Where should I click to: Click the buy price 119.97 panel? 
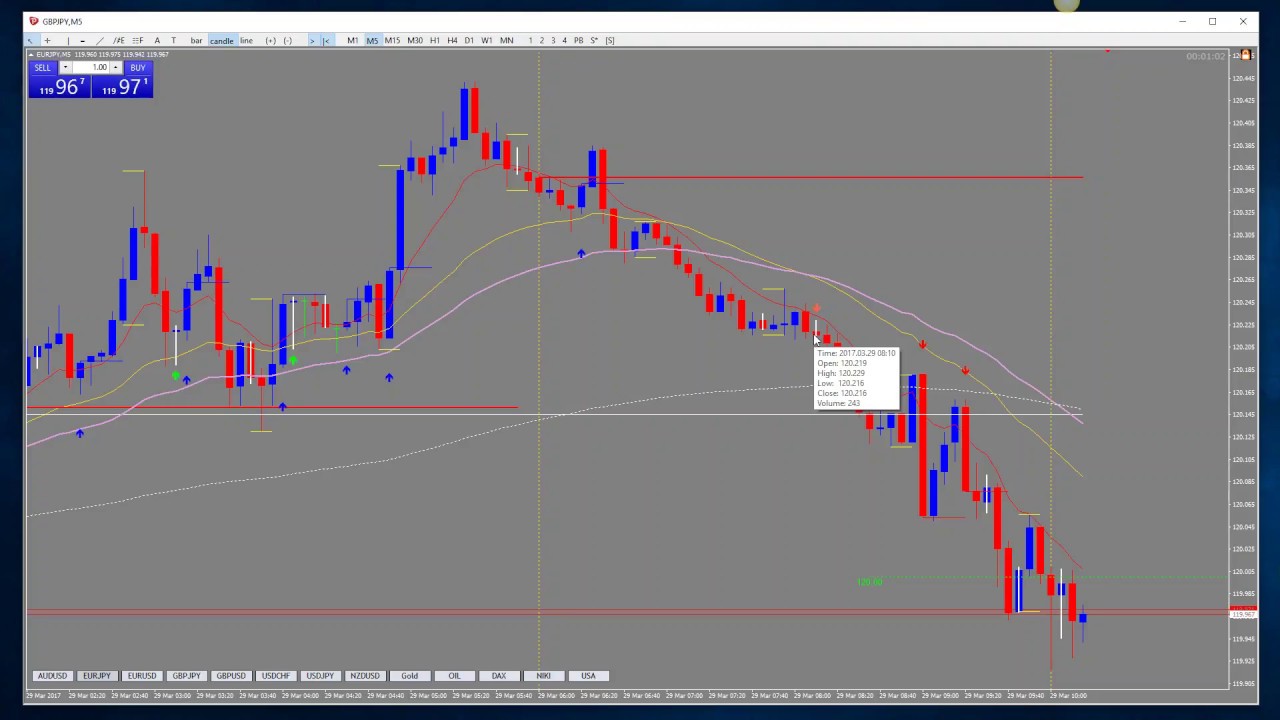point(122,88)
